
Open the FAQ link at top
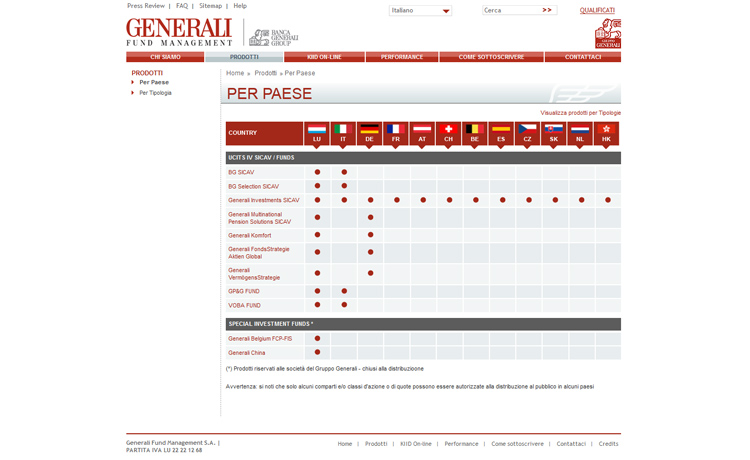click(x=182, y=6)
